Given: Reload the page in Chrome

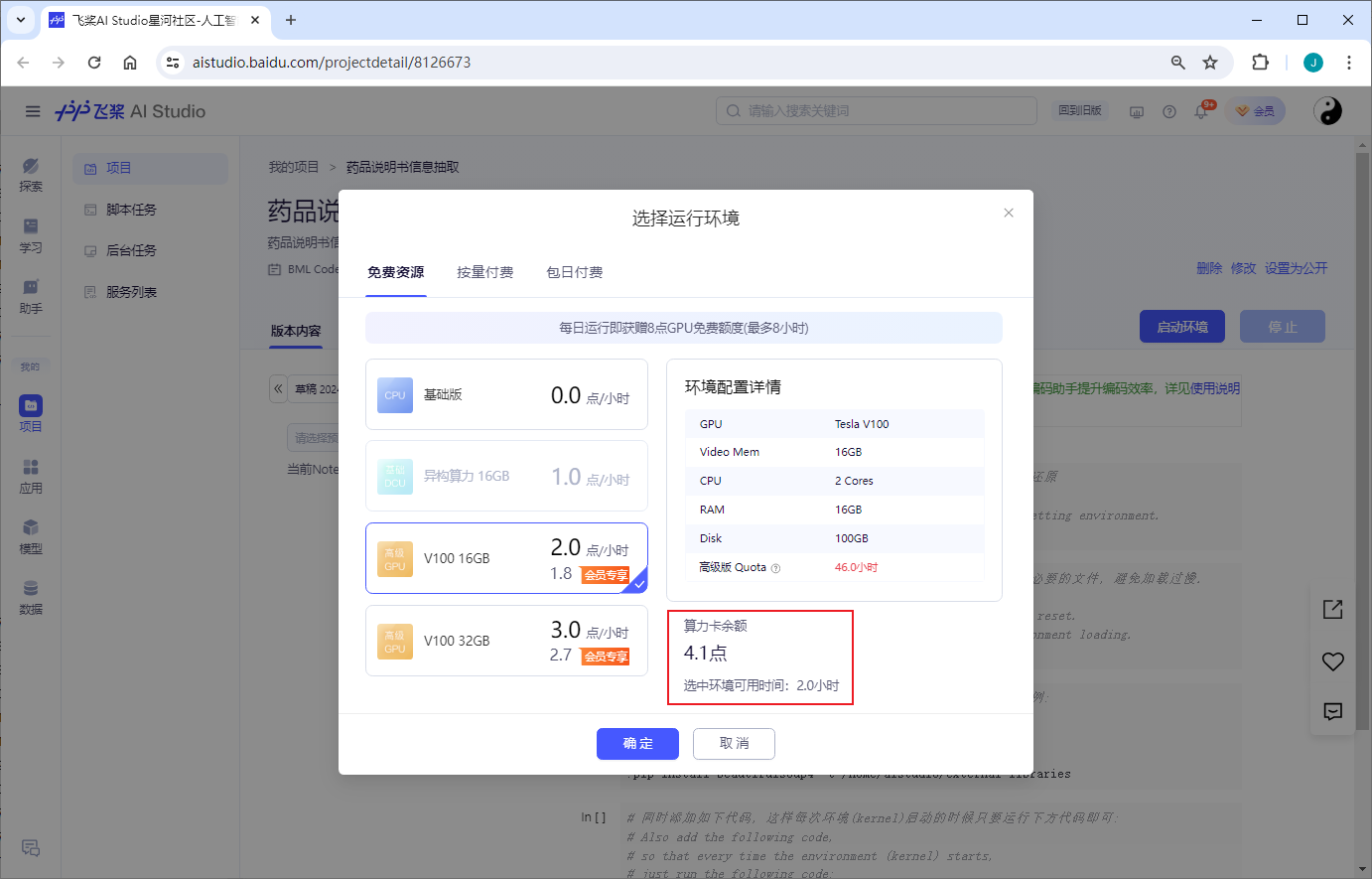Looking at the screenshot, I should coord(94,62).
